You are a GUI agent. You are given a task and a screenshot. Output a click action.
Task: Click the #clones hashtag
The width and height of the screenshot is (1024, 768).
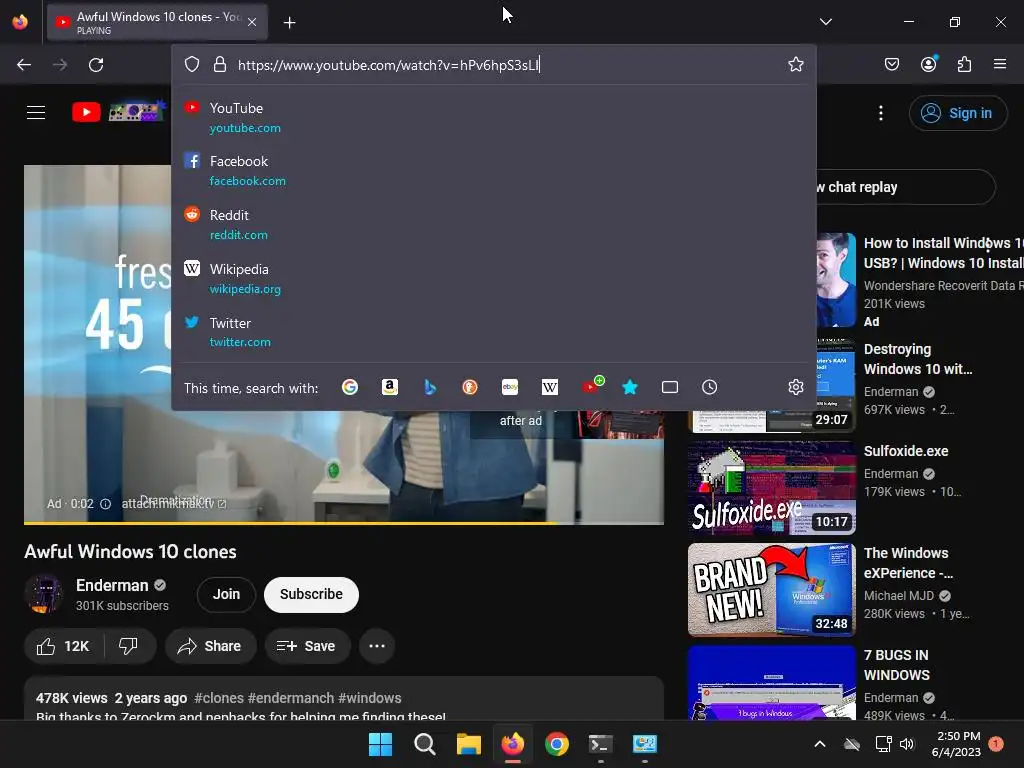point(219,697)
